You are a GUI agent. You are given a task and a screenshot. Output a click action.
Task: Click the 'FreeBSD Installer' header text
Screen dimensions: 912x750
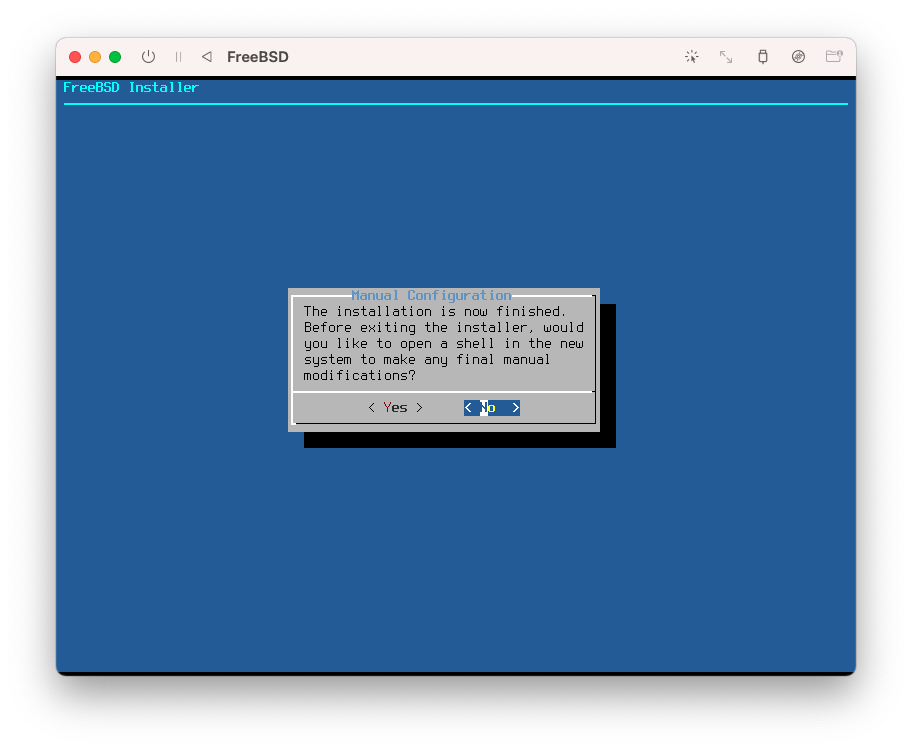pos(131,87)
